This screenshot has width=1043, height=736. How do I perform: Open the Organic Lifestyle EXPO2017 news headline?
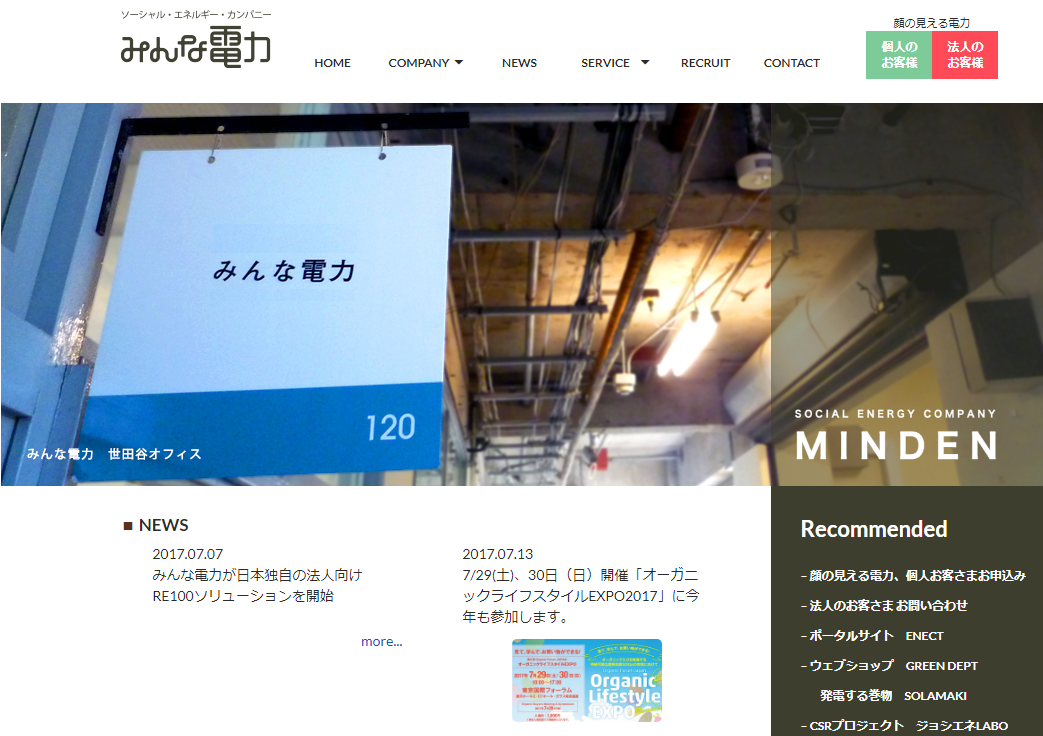pos(580,596)
